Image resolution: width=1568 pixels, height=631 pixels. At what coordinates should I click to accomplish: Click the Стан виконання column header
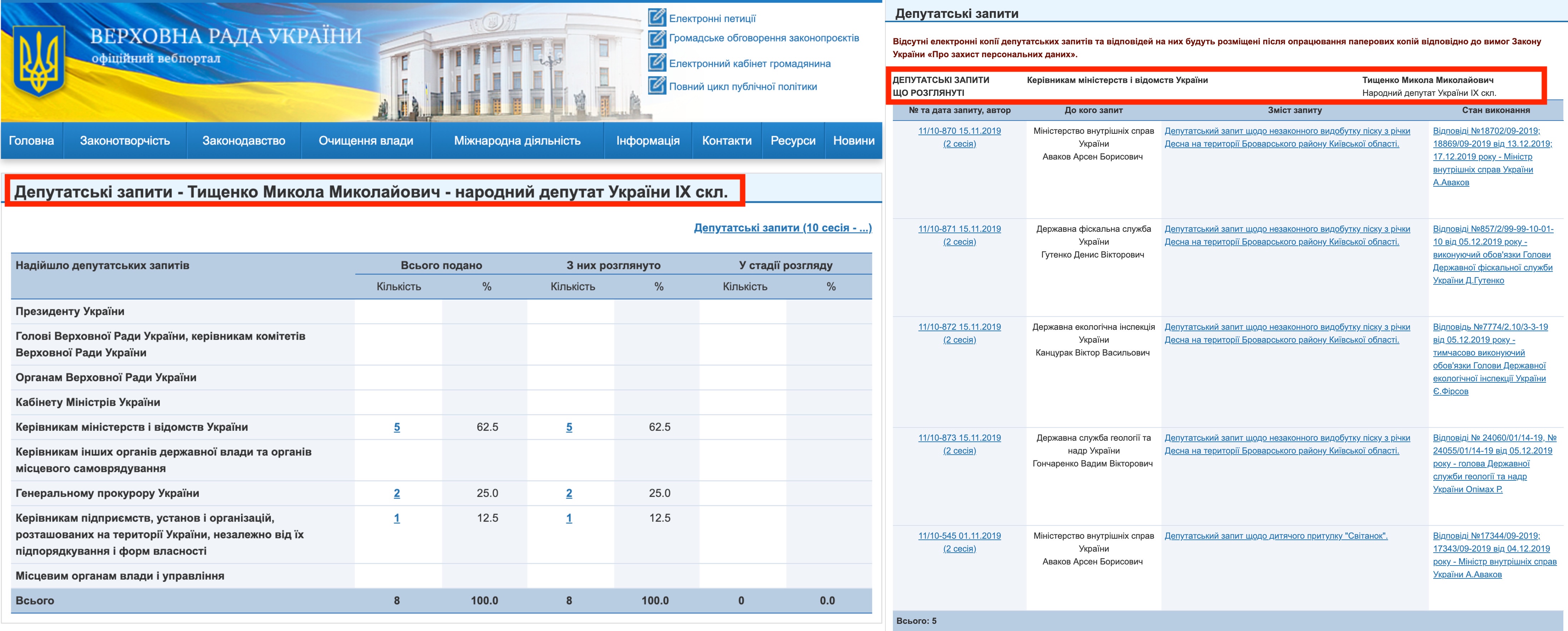1495,110
